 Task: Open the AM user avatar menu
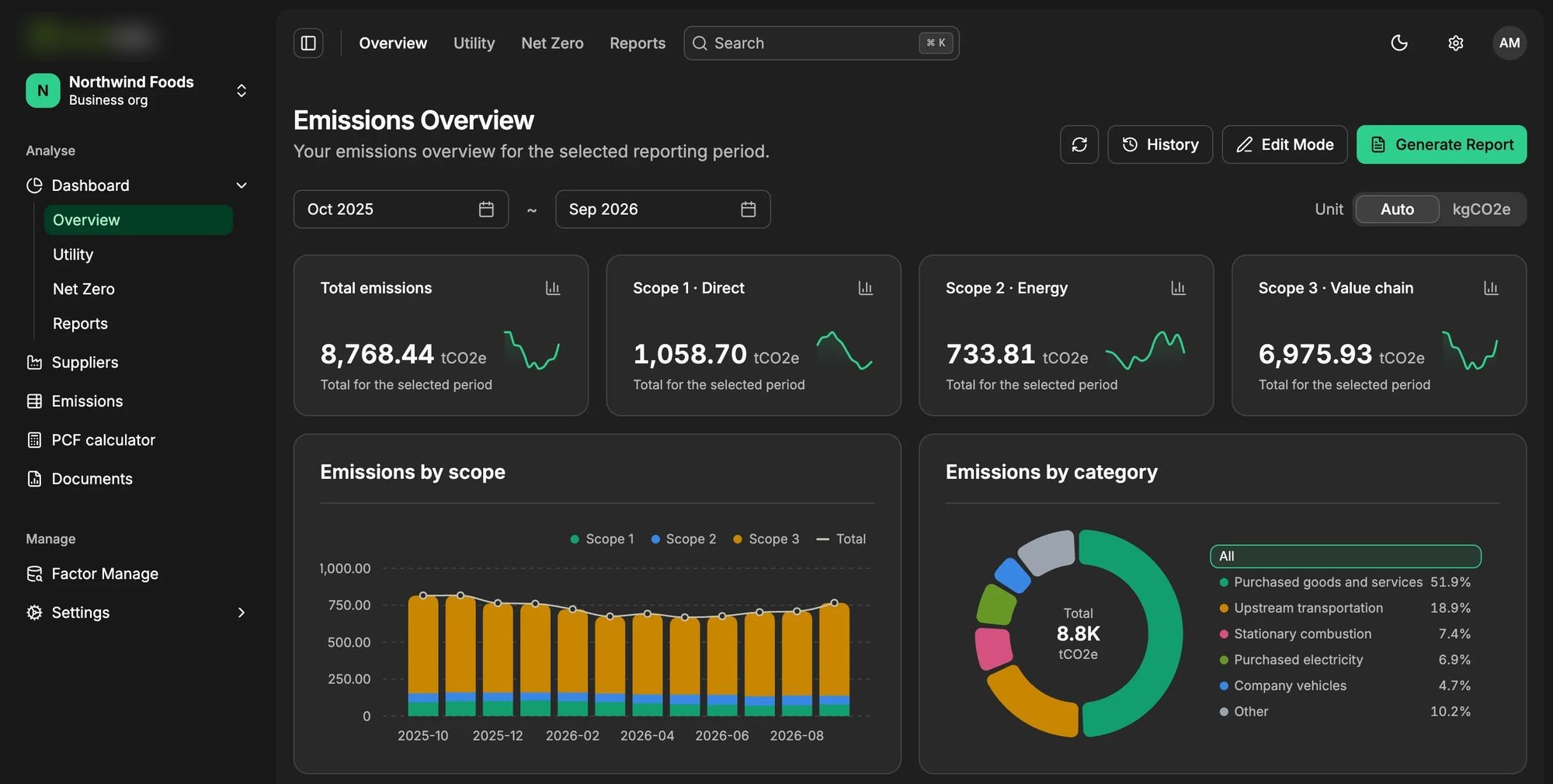point(1510,43)
